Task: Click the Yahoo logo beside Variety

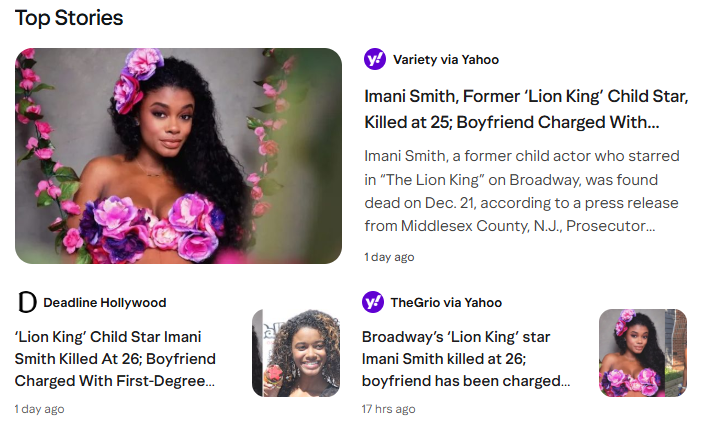Action: coord(375,59)
